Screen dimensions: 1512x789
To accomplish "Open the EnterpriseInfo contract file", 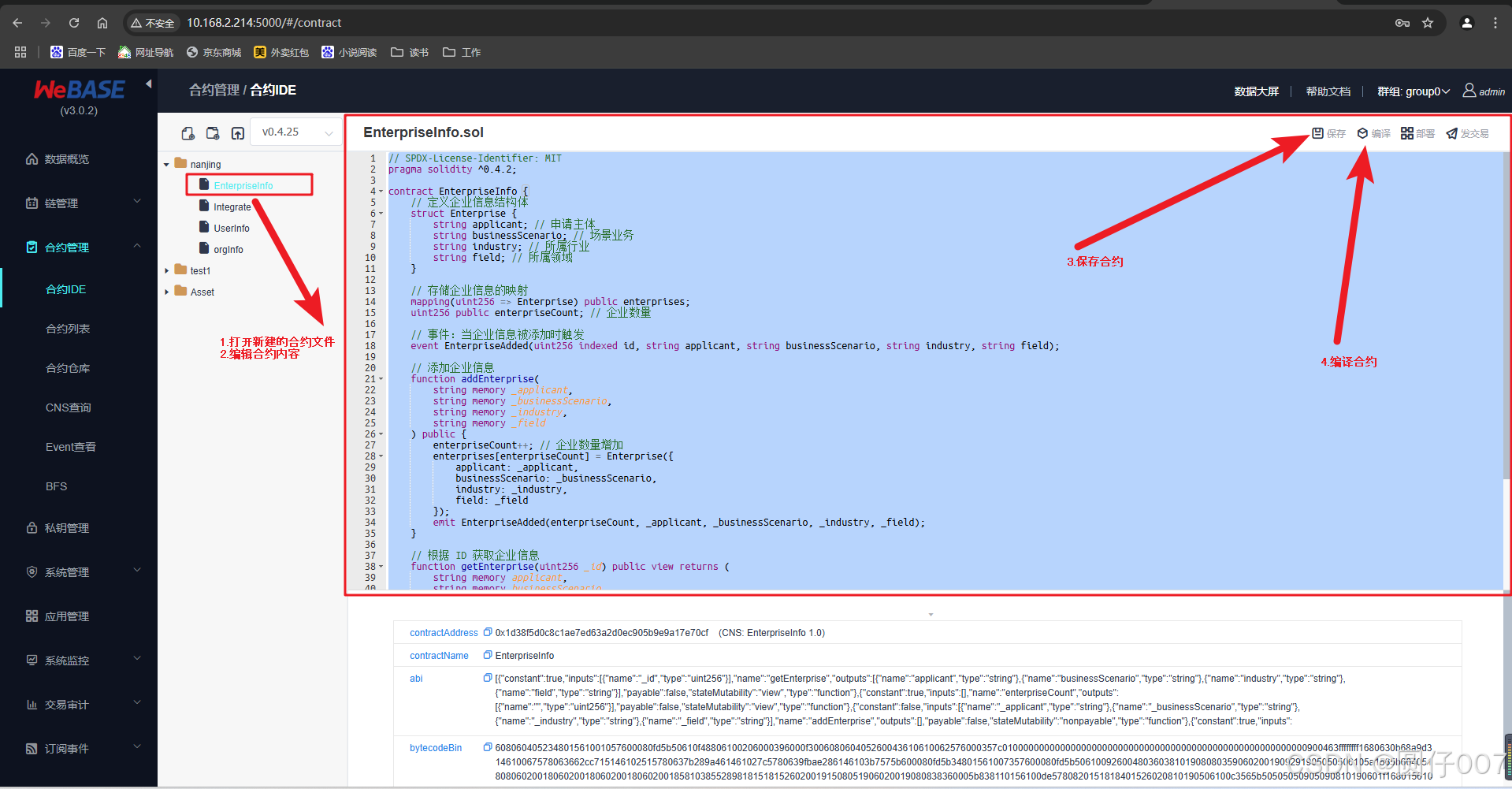I will tap(243, 185).
